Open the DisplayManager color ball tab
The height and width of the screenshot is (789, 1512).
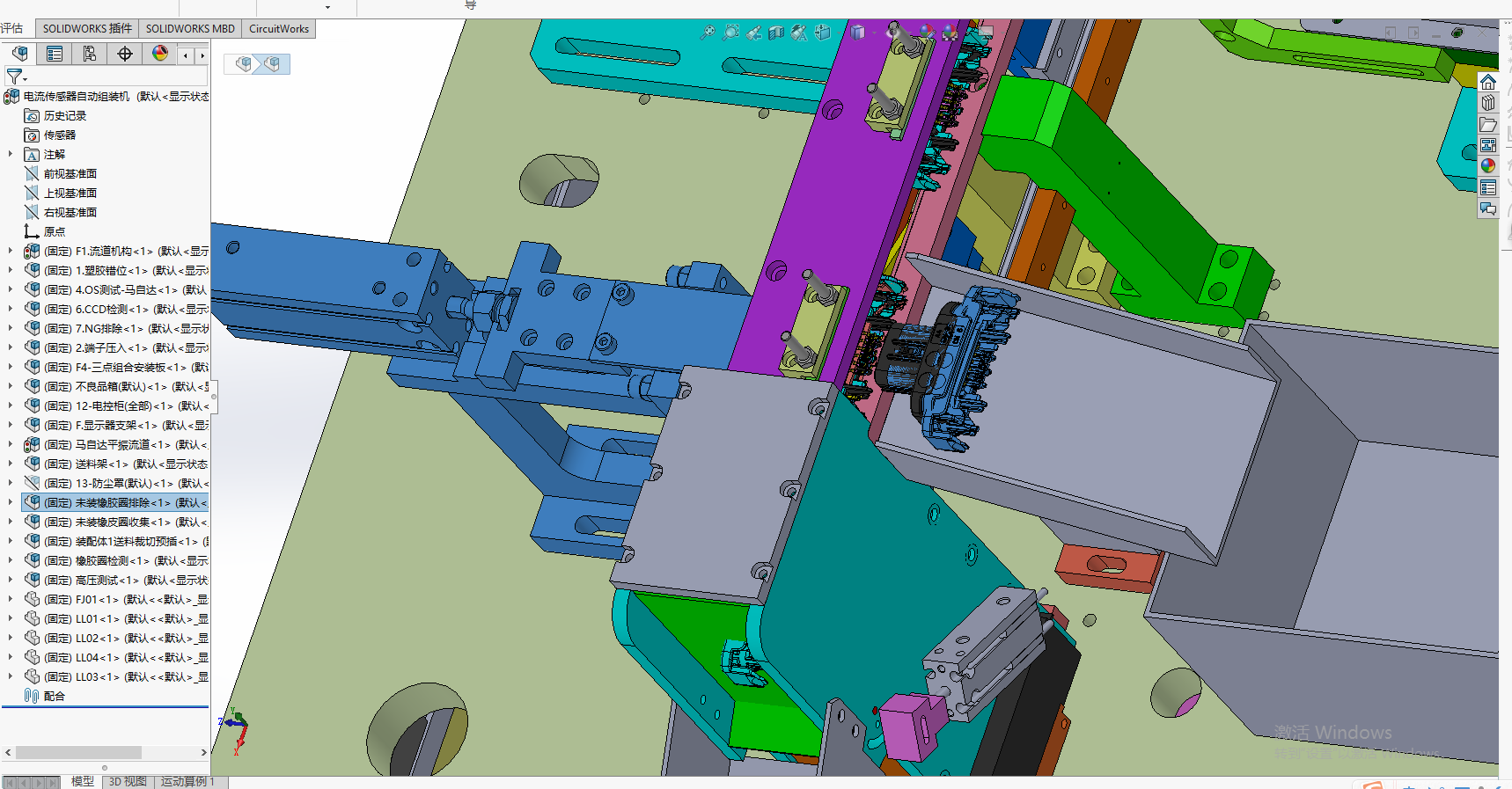coord(160,54)
